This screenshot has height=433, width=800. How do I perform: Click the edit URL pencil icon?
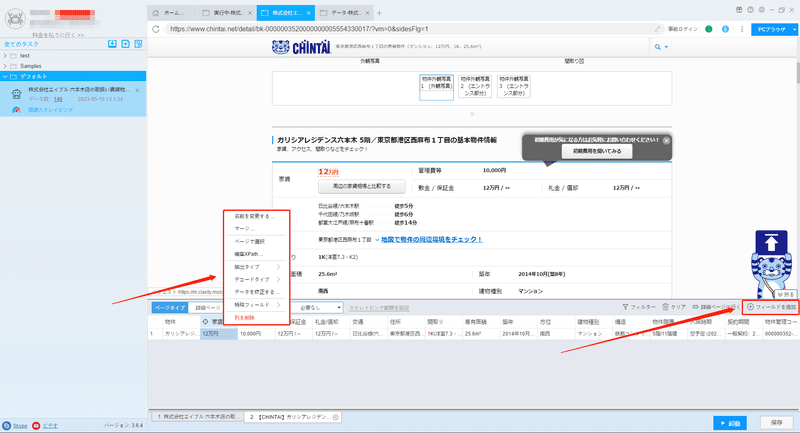point(658,29)
